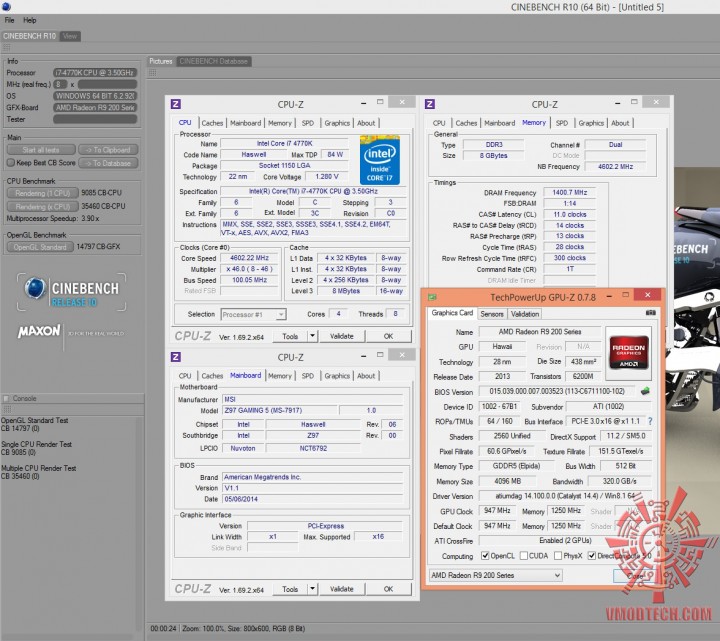Open the Processor #1 selection dropdown

tap(253, 315)
